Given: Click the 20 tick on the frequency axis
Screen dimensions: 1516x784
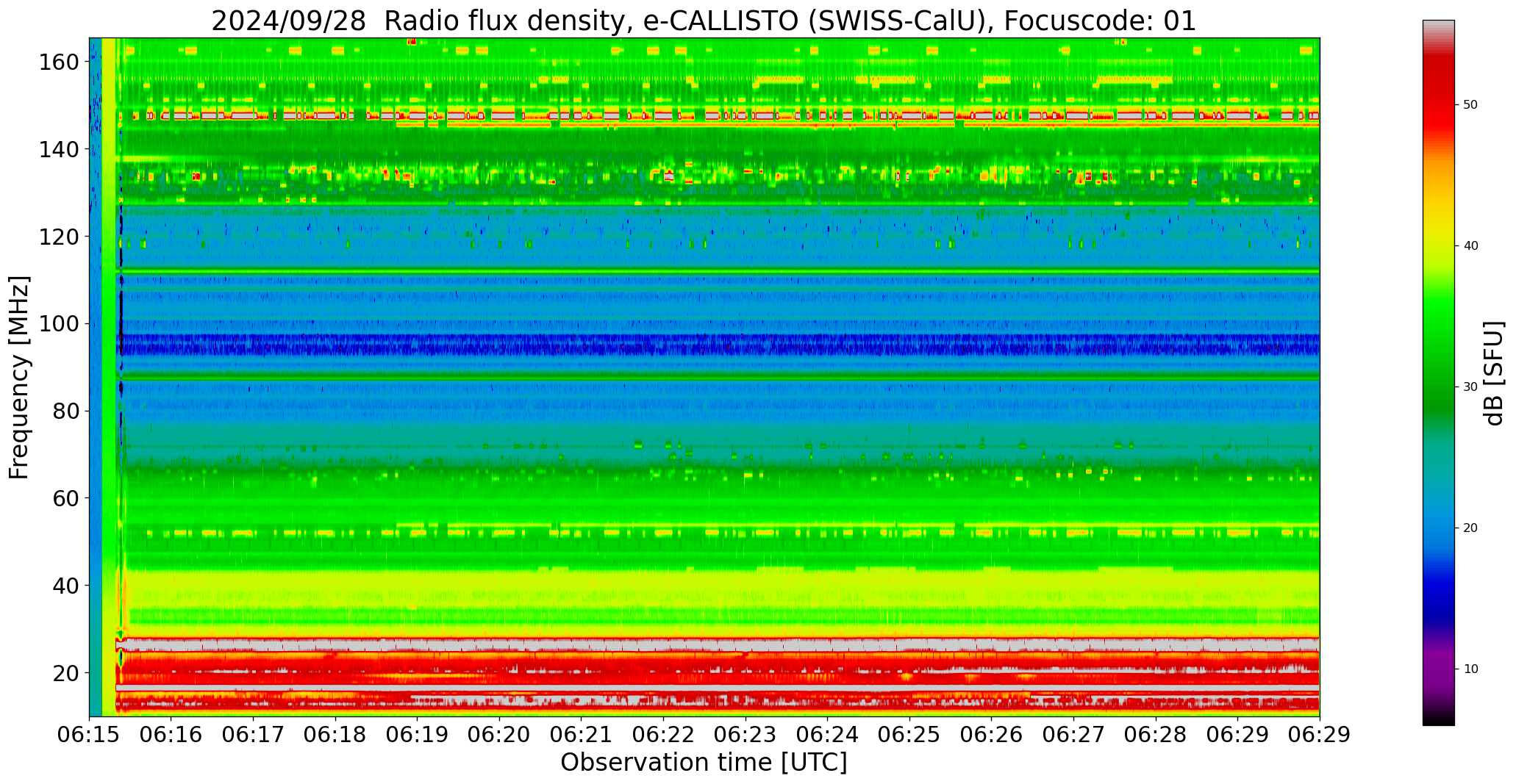Looking at the screenshot, I should click(65, 673).
